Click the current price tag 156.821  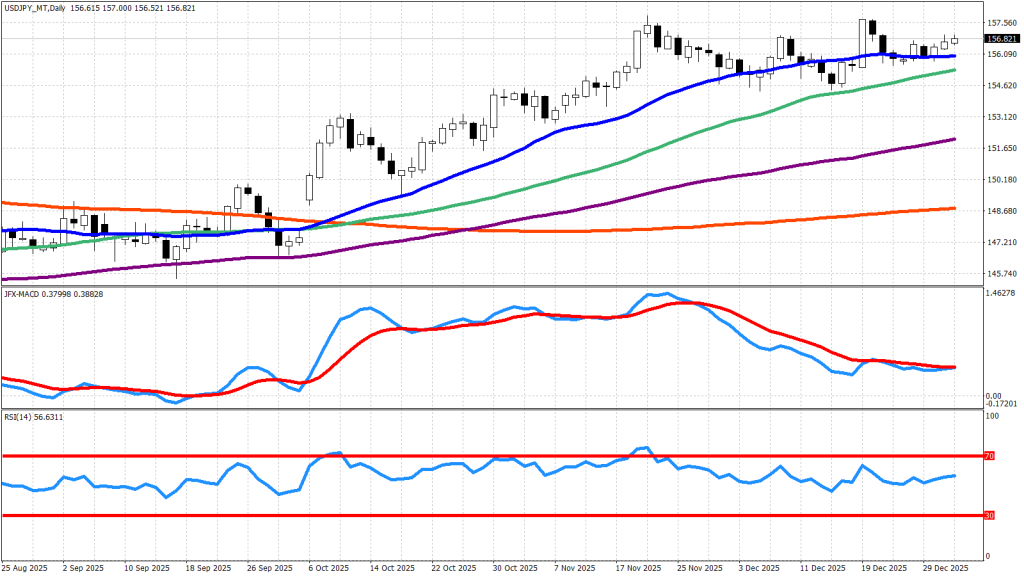point(1002,39)
